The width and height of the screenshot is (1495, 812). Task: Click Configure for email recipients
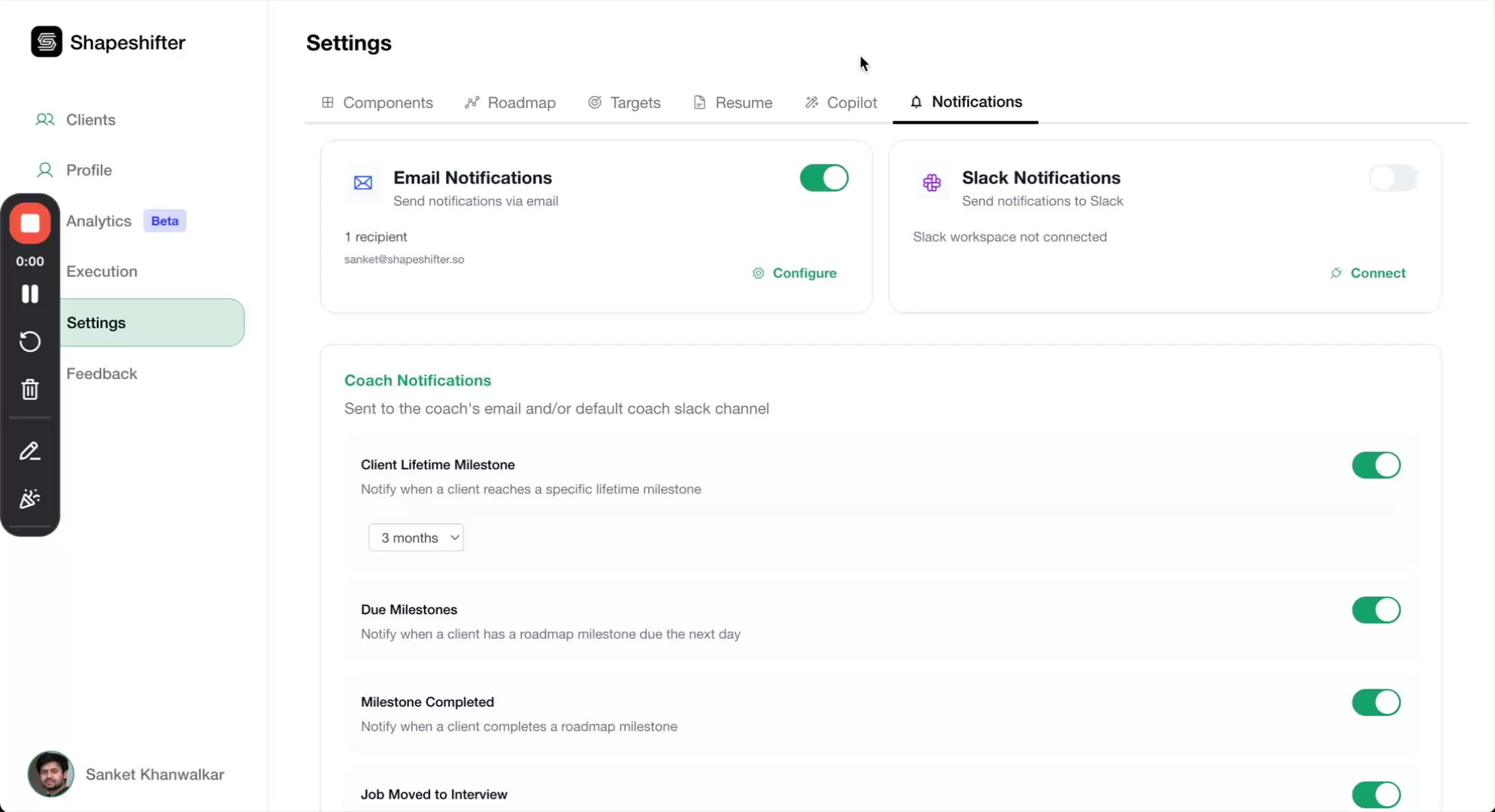tap(796, 273)
